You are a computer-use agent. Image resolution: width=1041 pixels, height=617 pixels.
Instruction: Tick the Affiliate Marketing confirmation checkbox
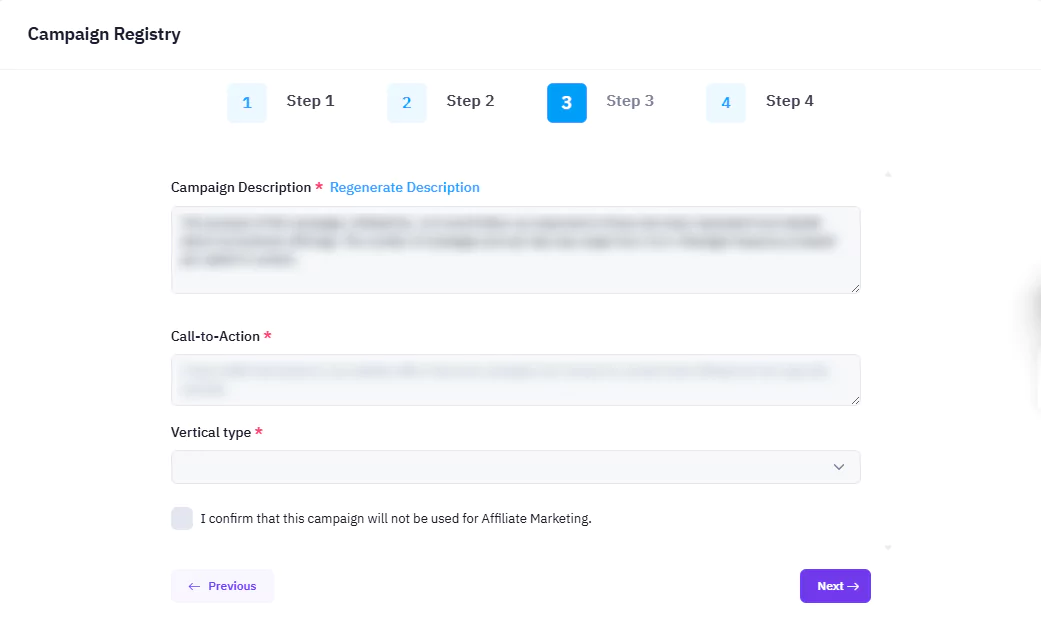(182, 518)
